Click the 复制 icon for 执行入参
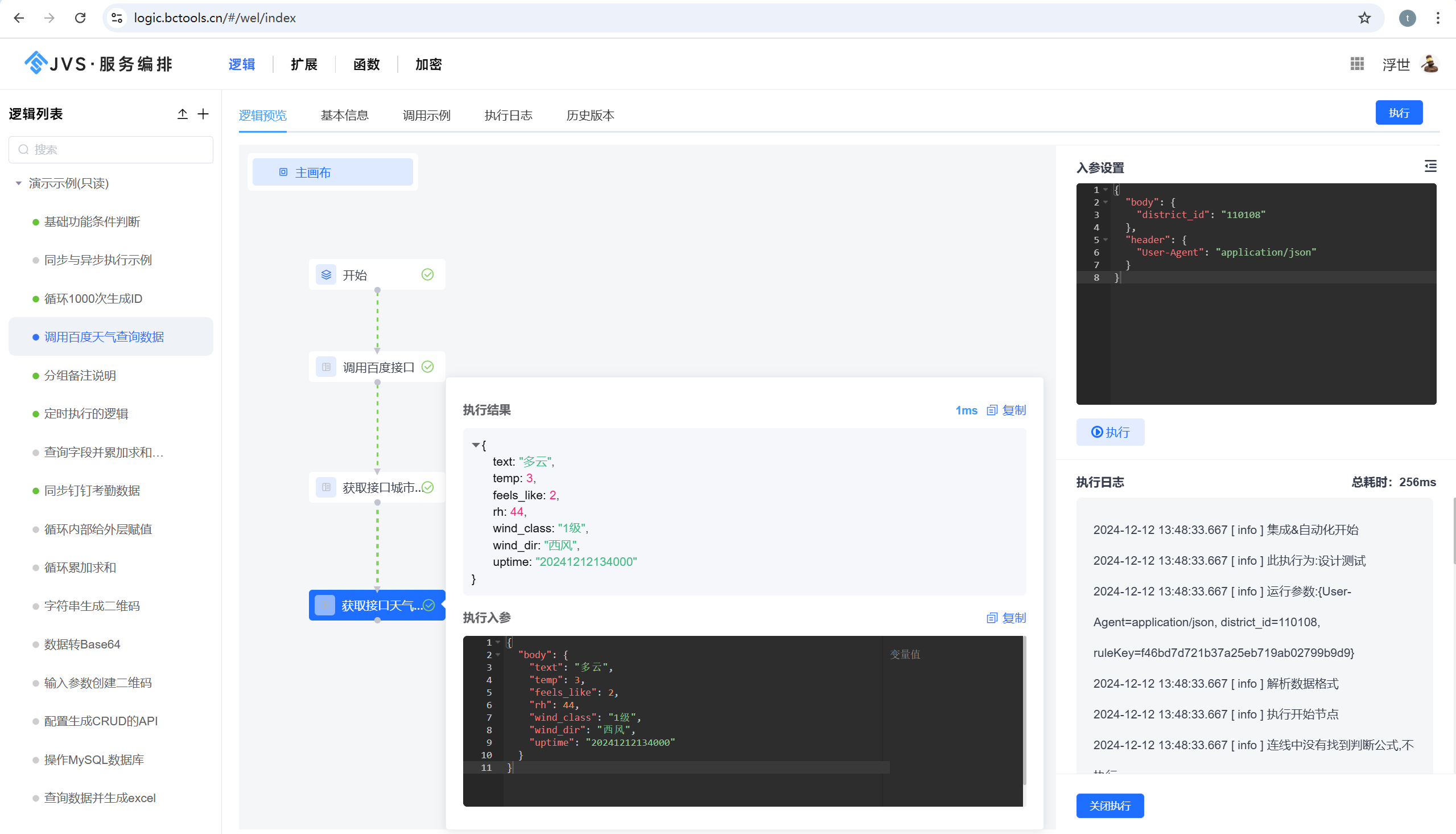 [x=992, y=618]
